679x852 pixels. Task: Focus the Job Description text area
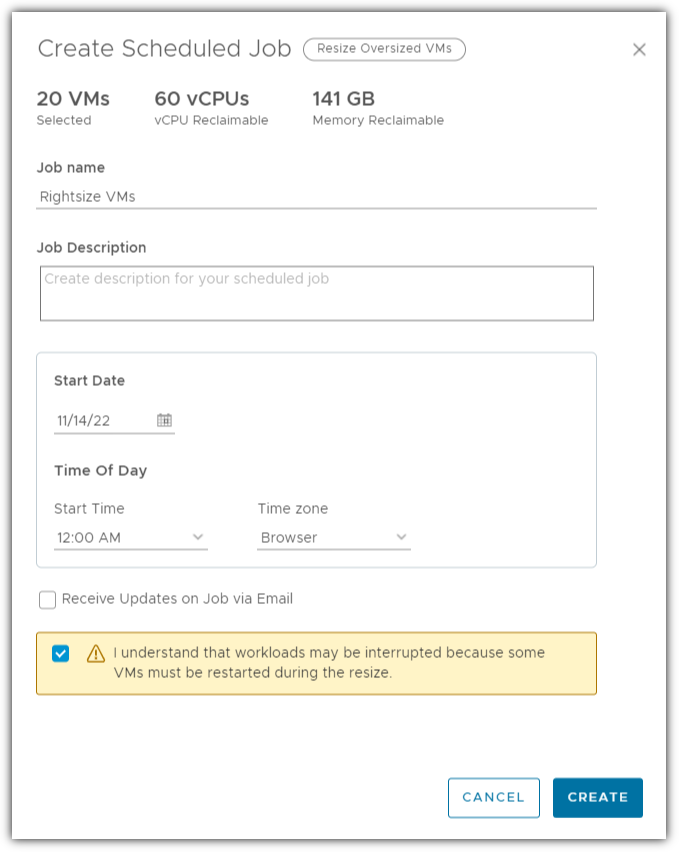tap(316, 293)
